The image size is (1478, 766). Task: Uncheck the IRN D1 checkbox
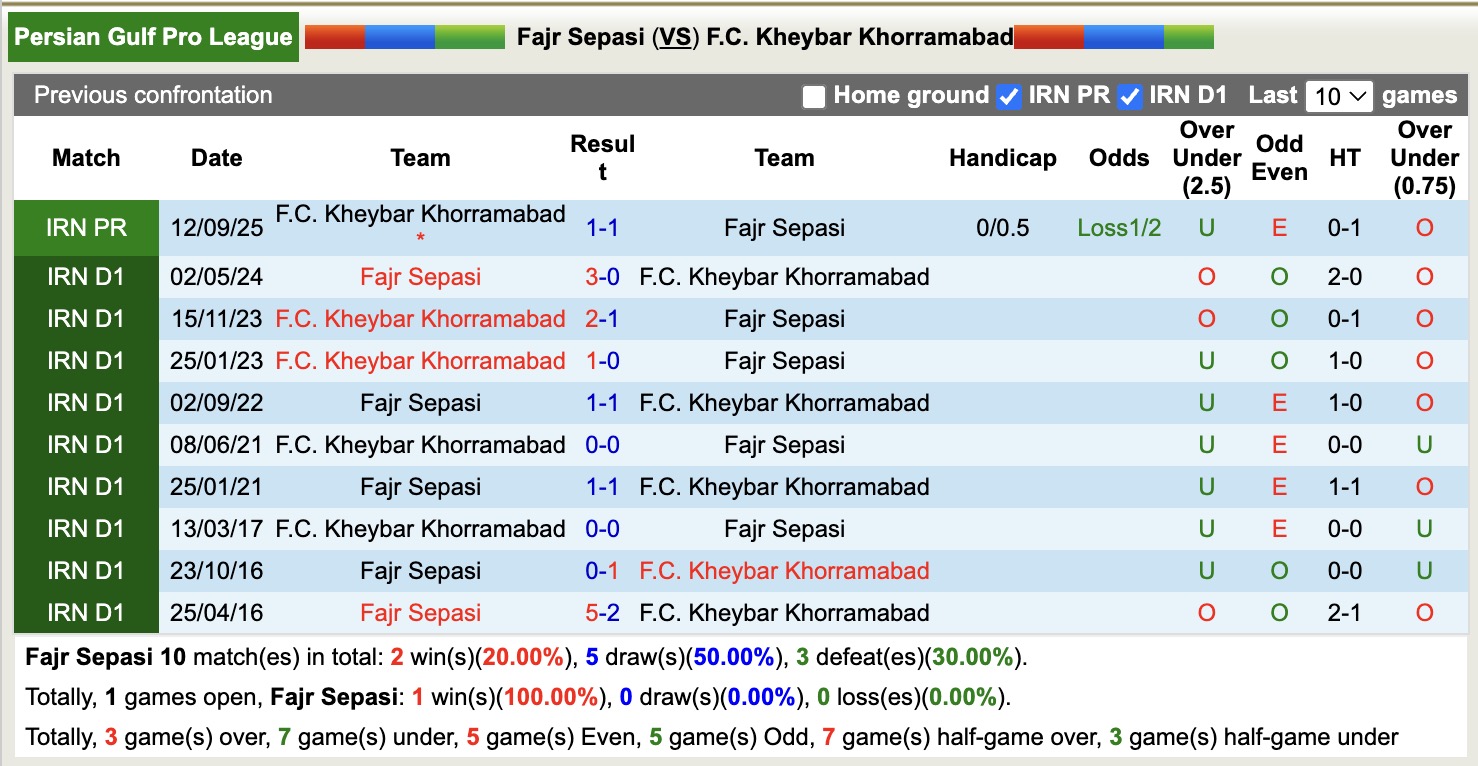[x=1129, y=96]
